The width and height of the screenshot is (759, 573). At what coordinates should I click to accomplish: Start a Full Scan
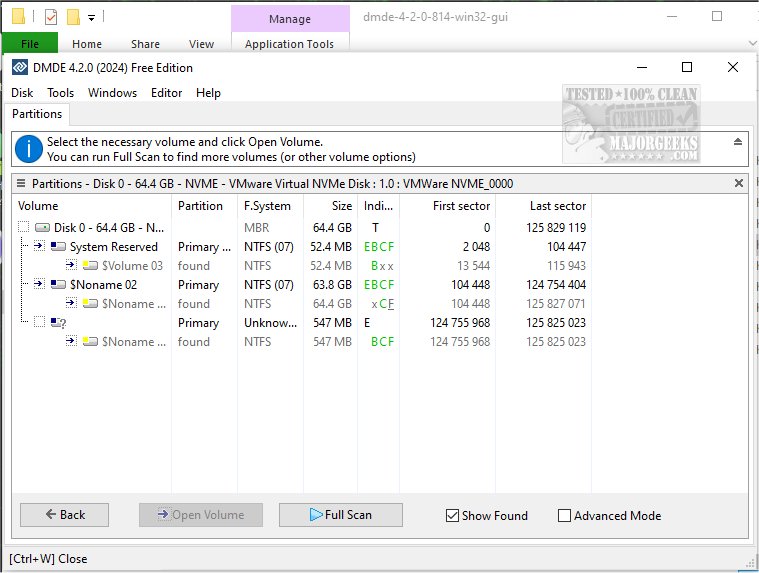[341, 514]
